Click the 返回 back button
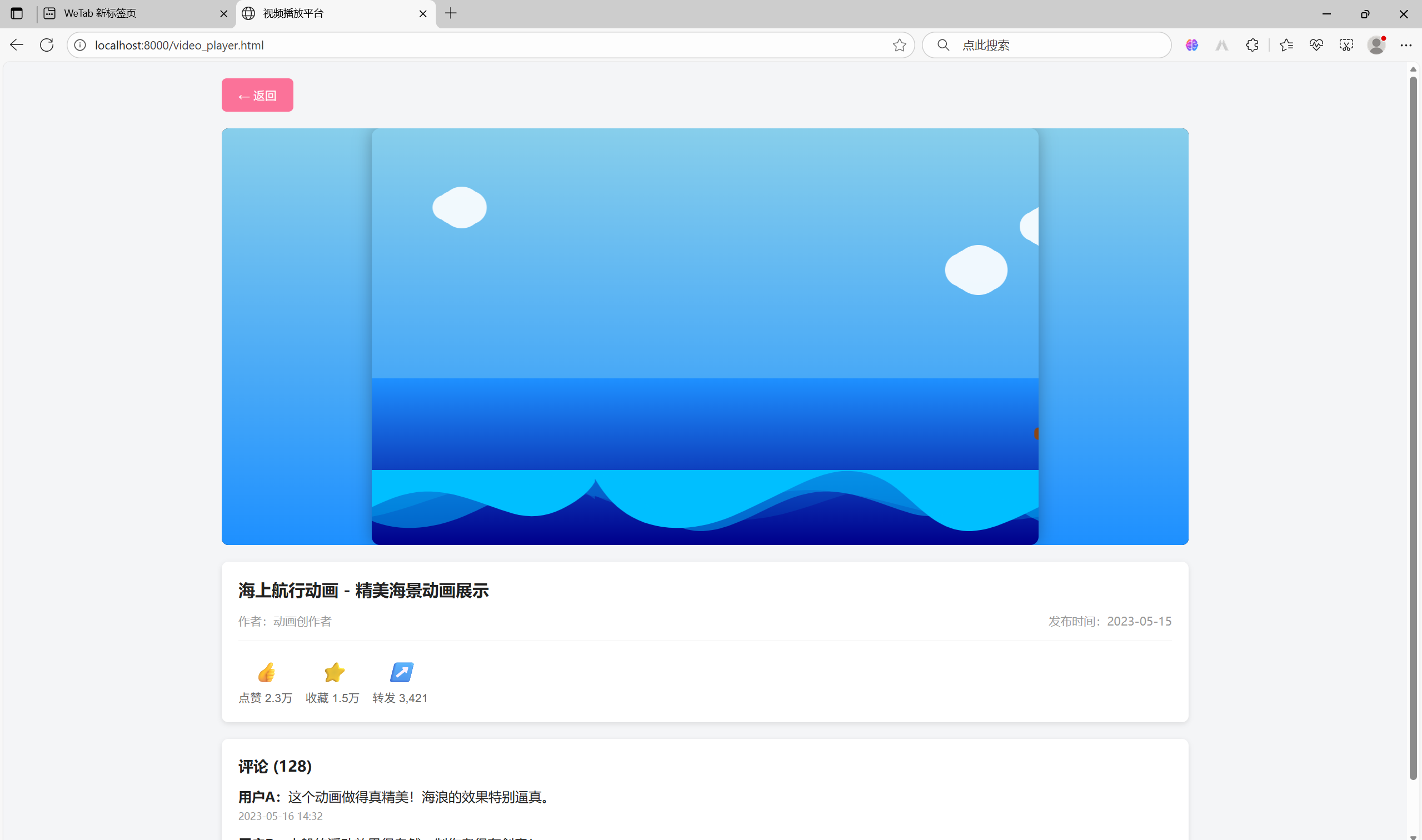Screen dimensions: 1422x840 (x=257, y=94)
